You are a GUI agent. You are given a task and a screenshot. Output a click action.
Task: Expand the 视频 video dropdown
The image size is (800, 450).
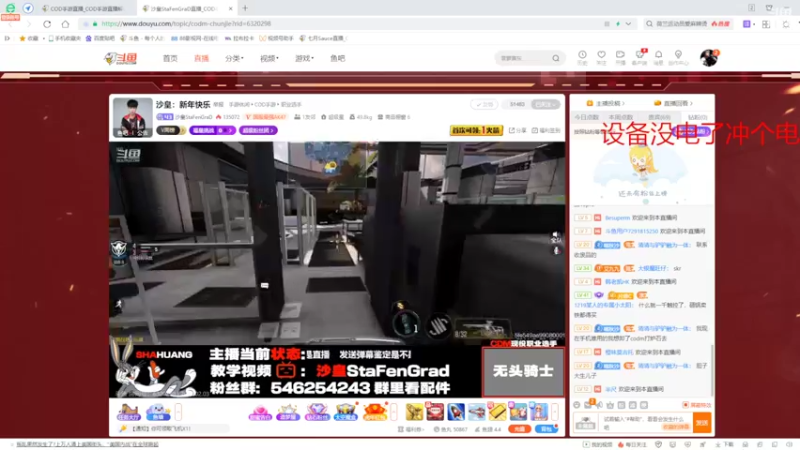269,58
